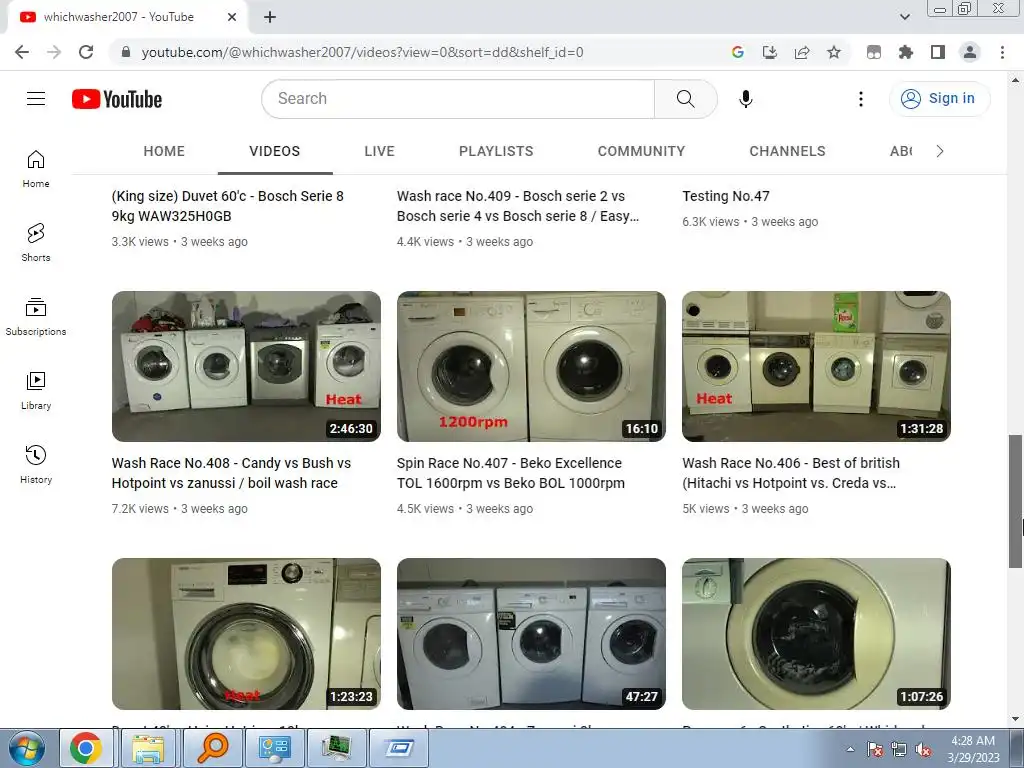Open Chrome extensions puzzle icon
Image resolution: width=1024 pixels, height=768 pixels.
pyautogui.click(x=905, y=52)
